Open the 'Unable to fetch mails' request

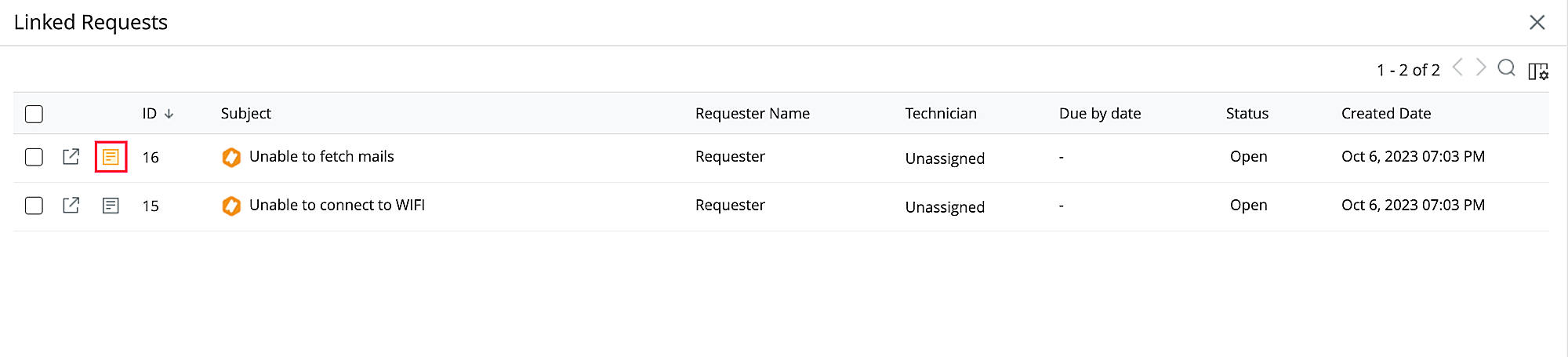[321, 156]
